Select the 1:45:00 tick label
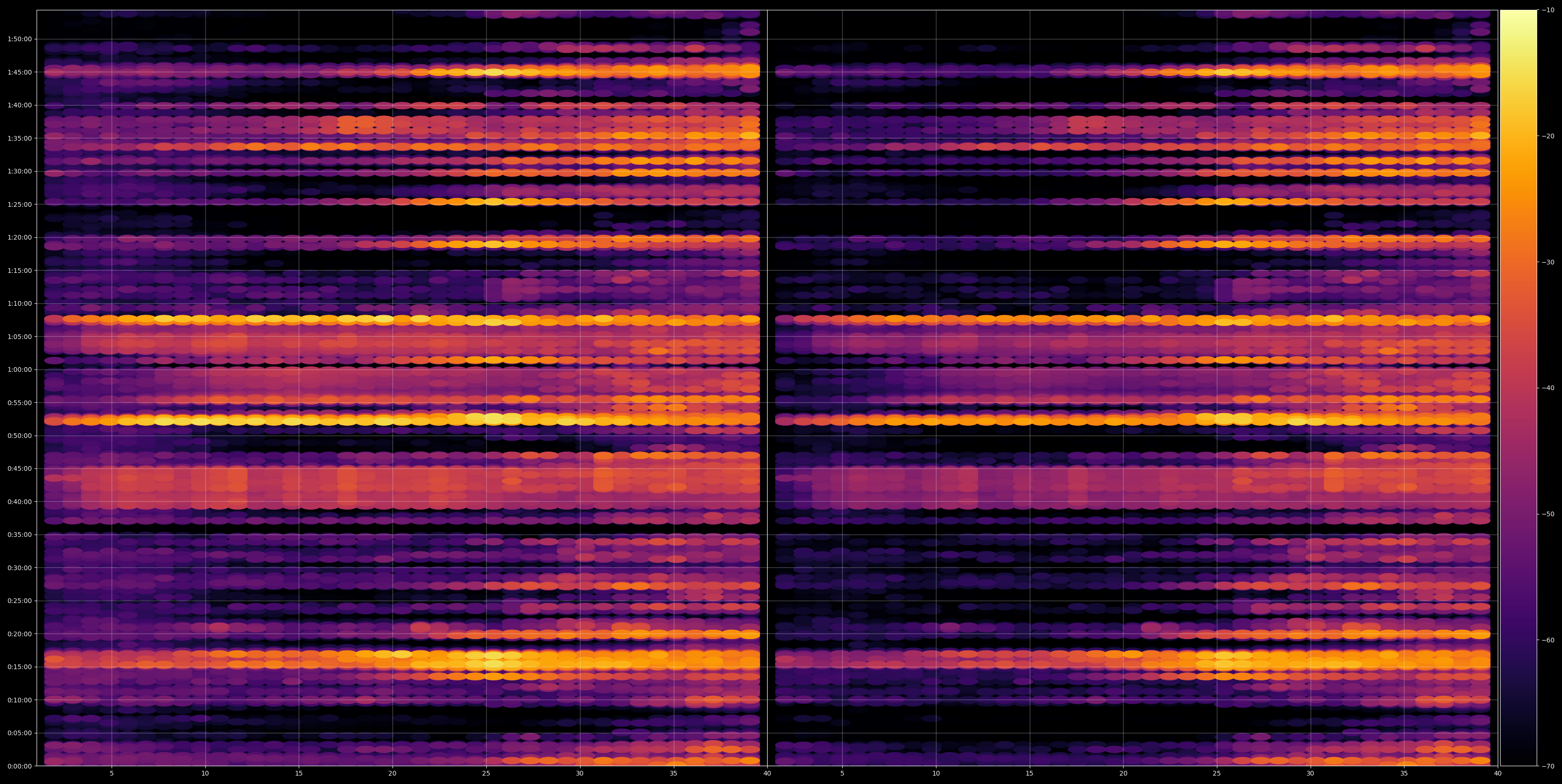Viewport: 1562px width, 784px height. 19,72
